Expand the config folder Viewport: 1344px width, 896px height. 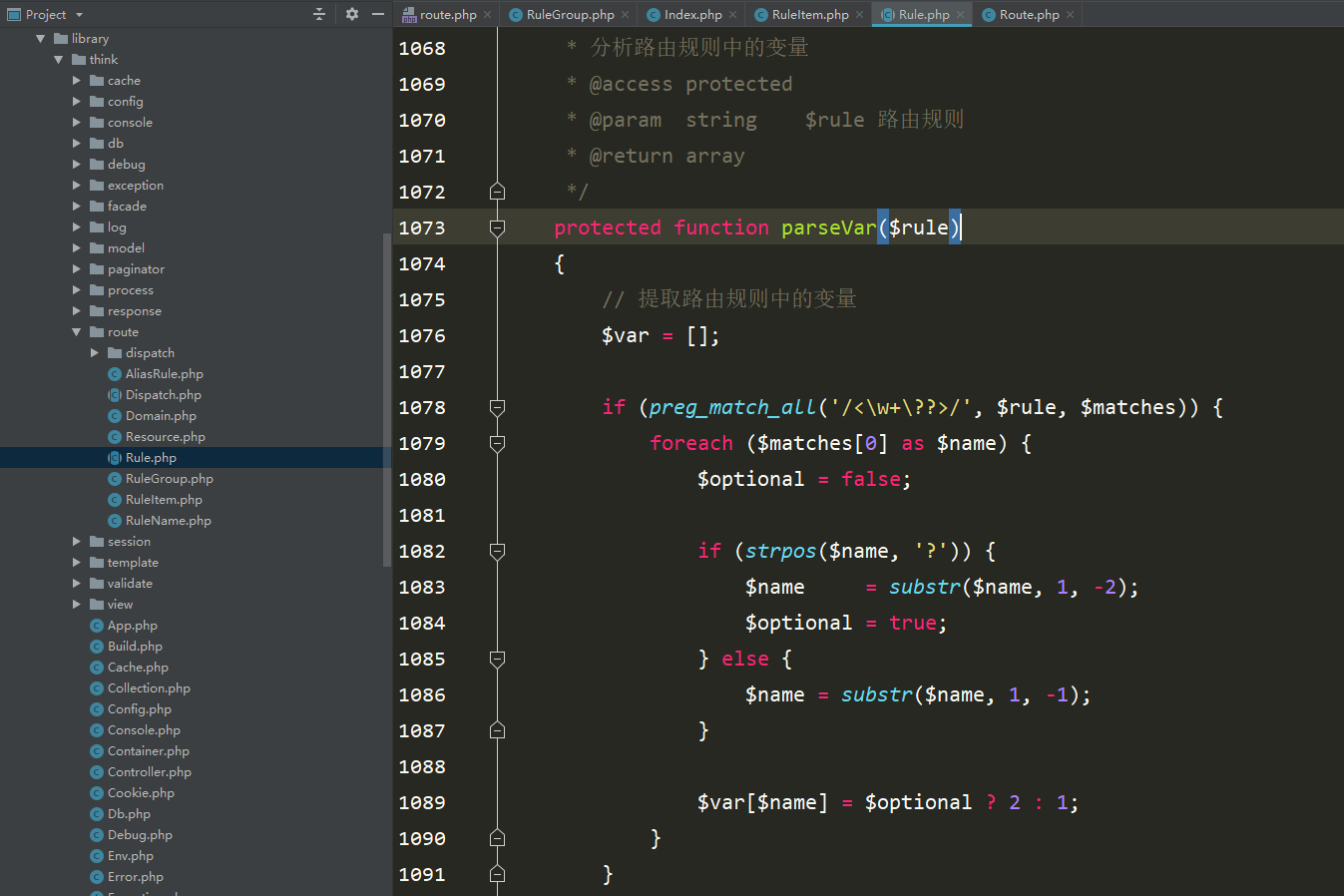click(x=77, y=102)
